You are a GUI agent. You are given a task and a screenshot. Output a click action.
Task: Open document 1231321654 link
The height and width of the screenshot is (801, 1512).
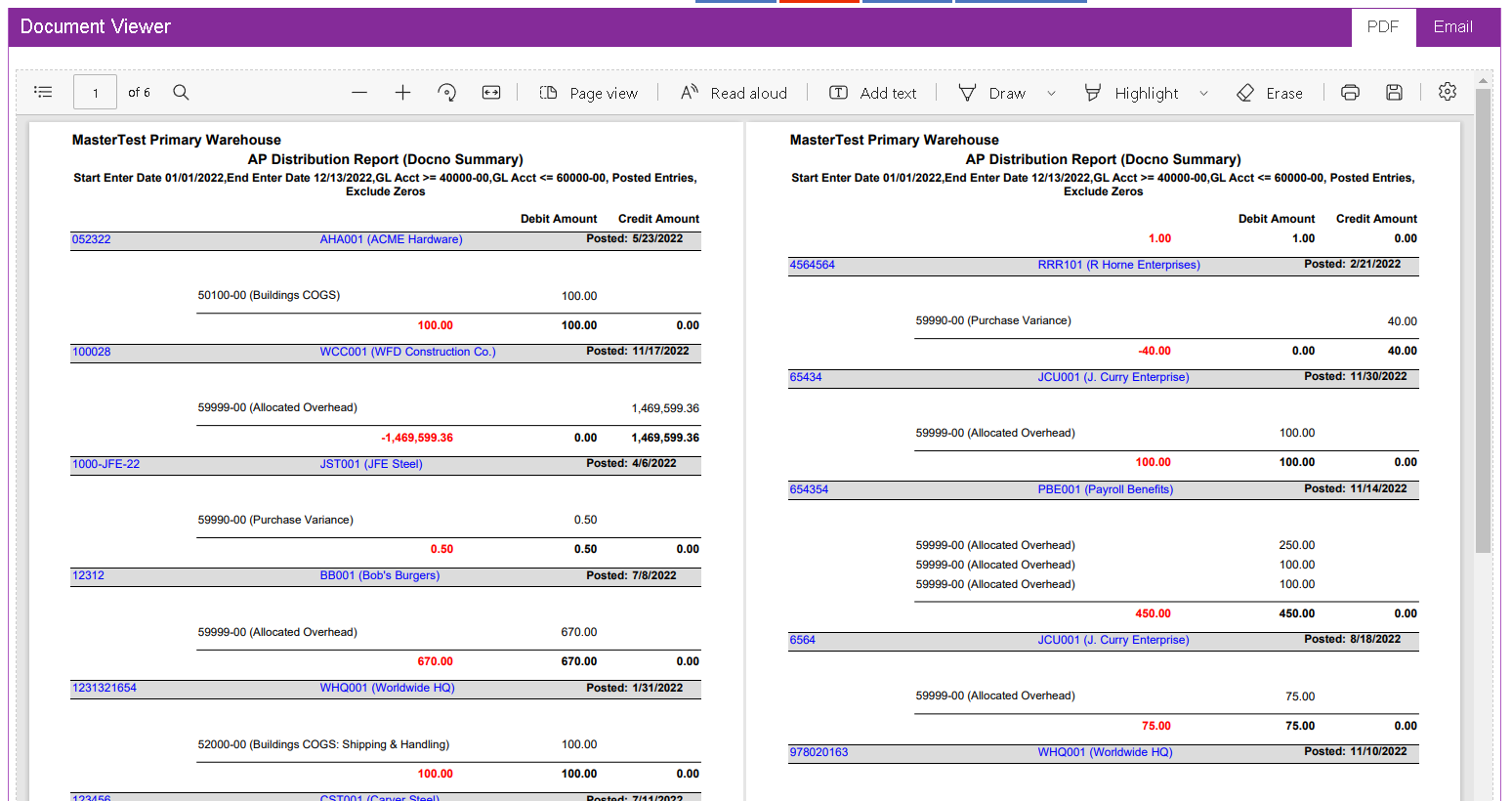coord(104,688)
